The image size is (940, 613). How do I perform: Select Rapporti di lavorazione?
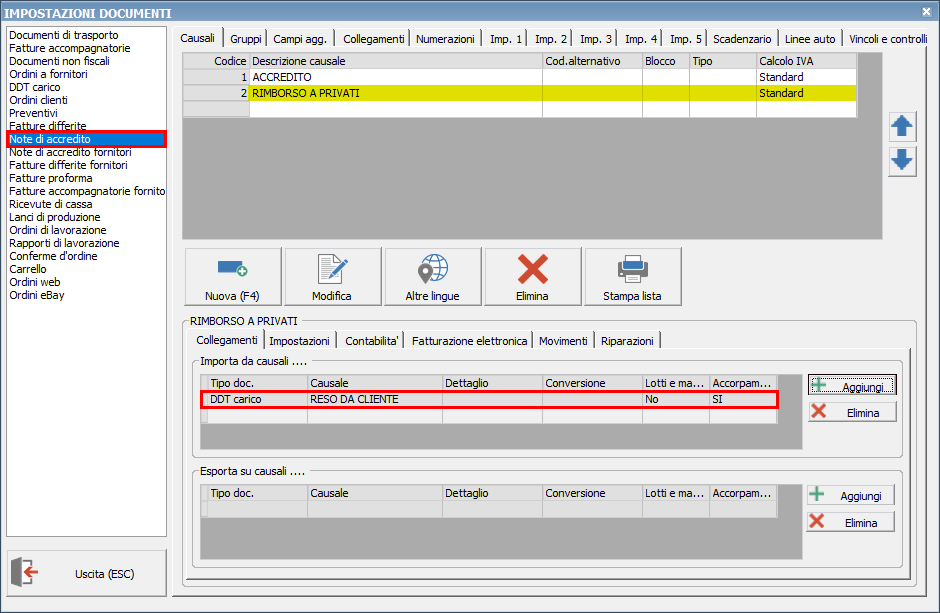coord(64,243)
